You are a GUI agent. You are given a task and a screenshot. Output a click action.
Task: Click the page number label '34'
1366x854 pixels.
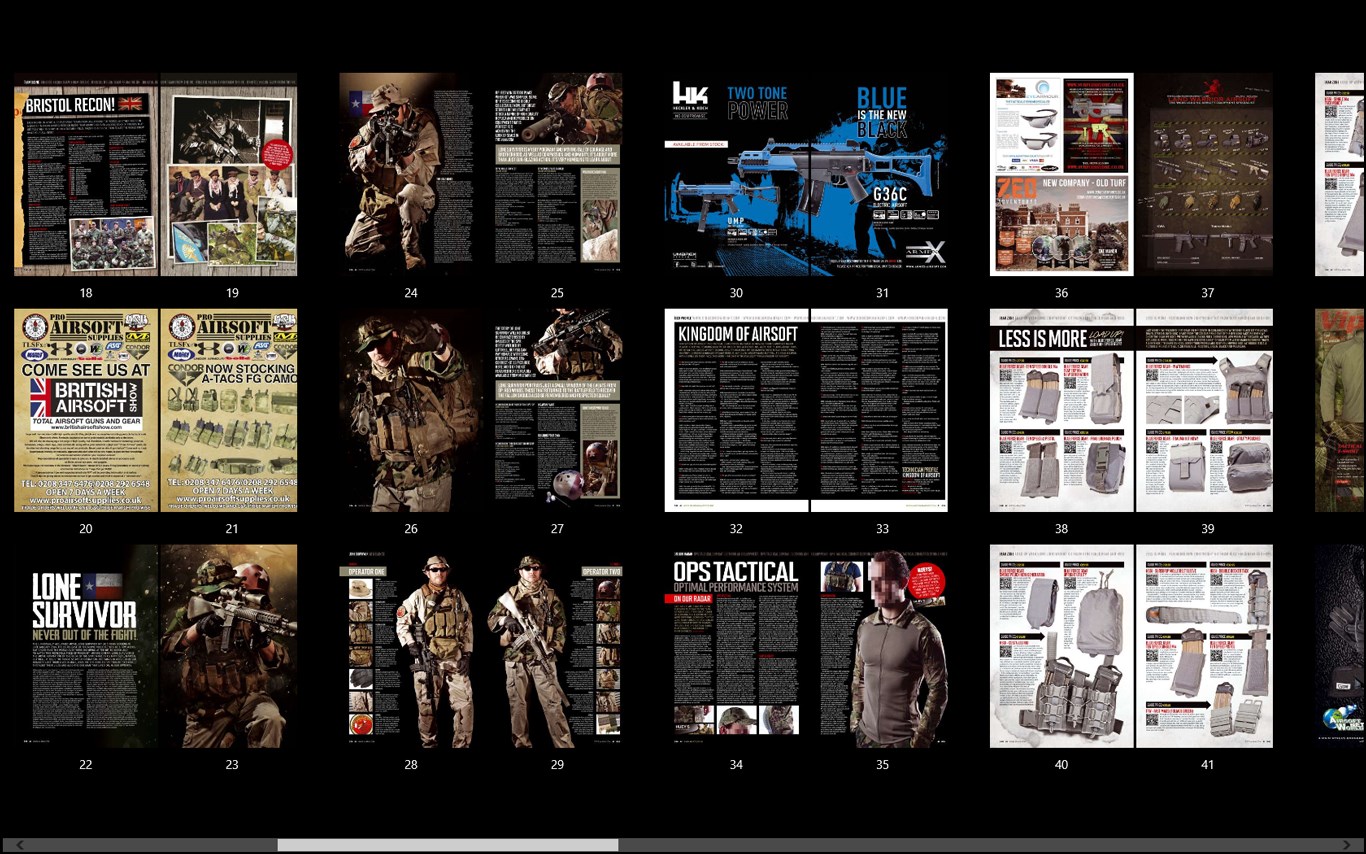click(736, 765)
